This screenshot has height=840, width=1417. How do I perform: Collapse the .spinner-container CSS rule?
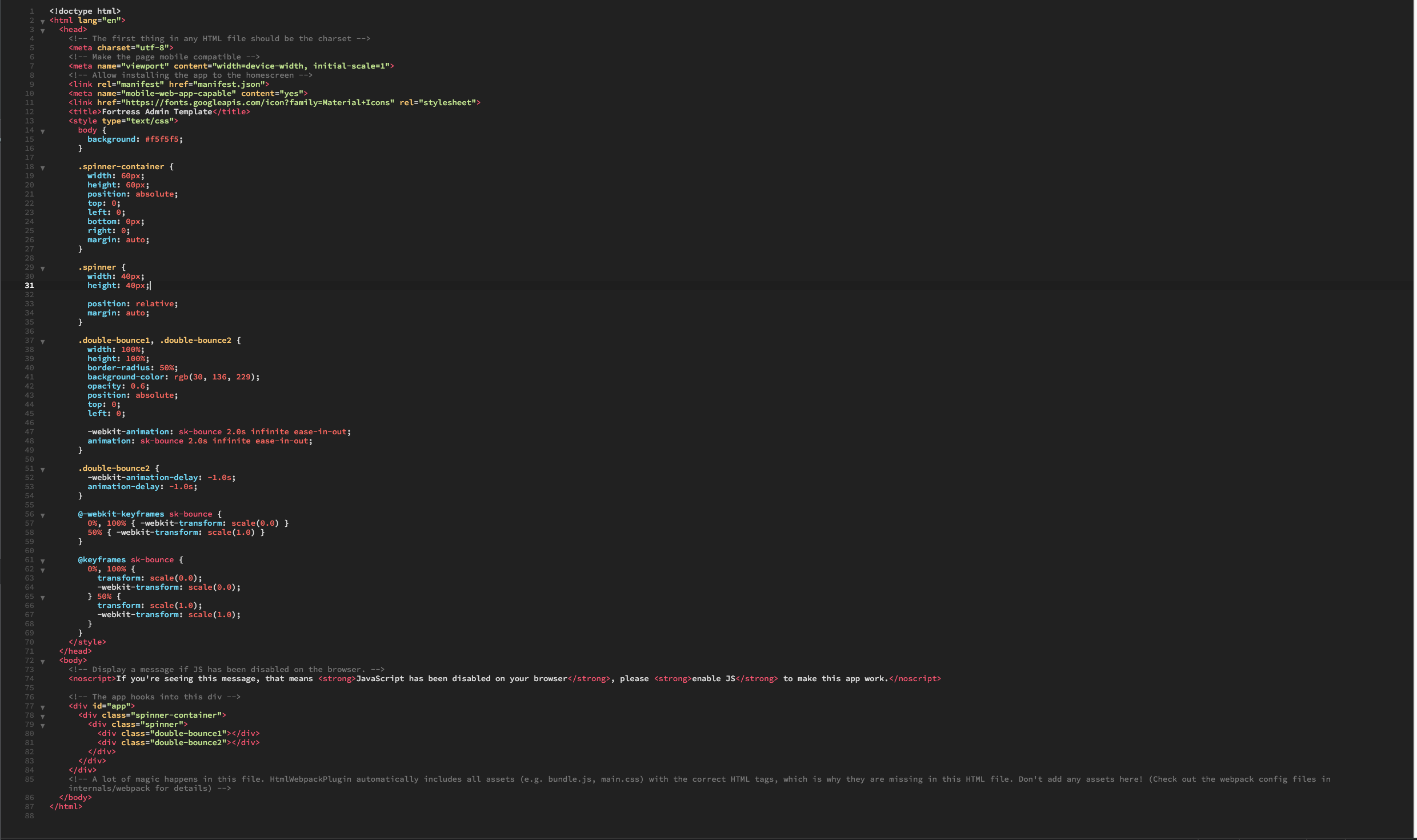pyautogui.click(x=43, y=167)
